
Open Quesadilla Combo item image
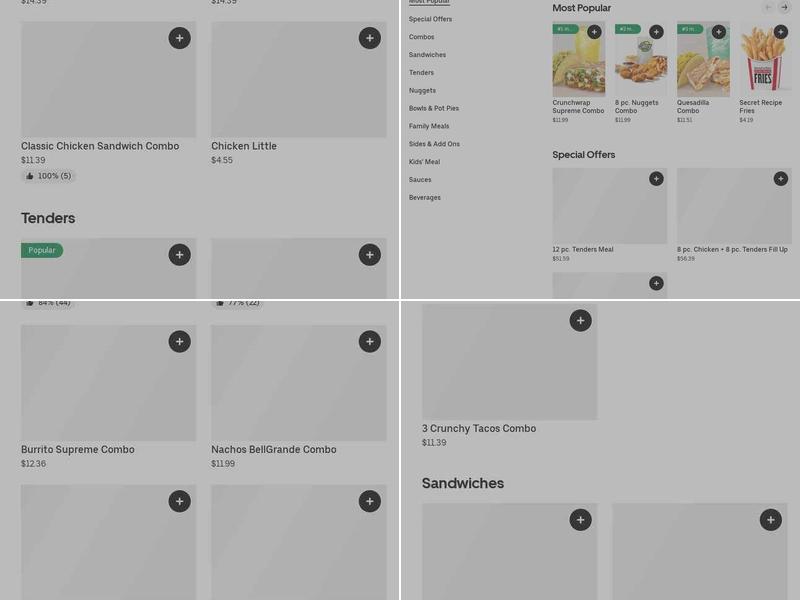703,59
